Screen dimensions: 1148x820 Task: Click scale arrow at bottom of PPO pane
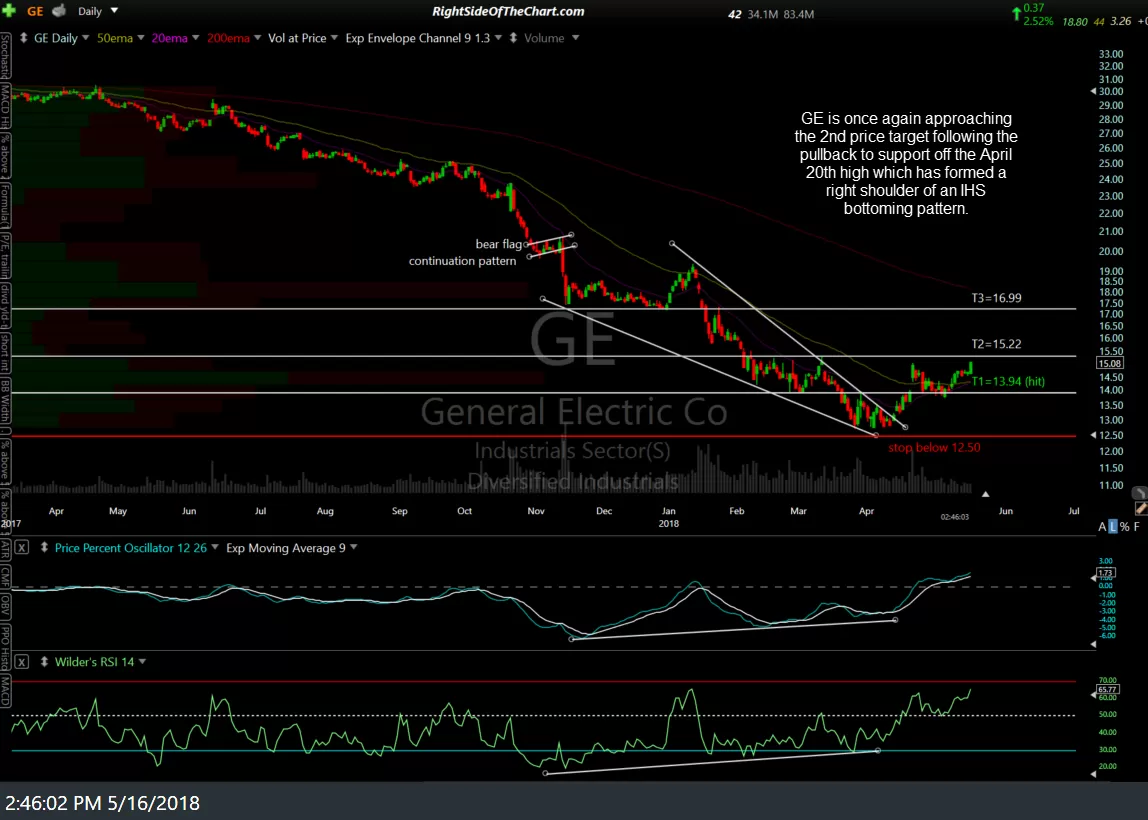pos(1093,644)
